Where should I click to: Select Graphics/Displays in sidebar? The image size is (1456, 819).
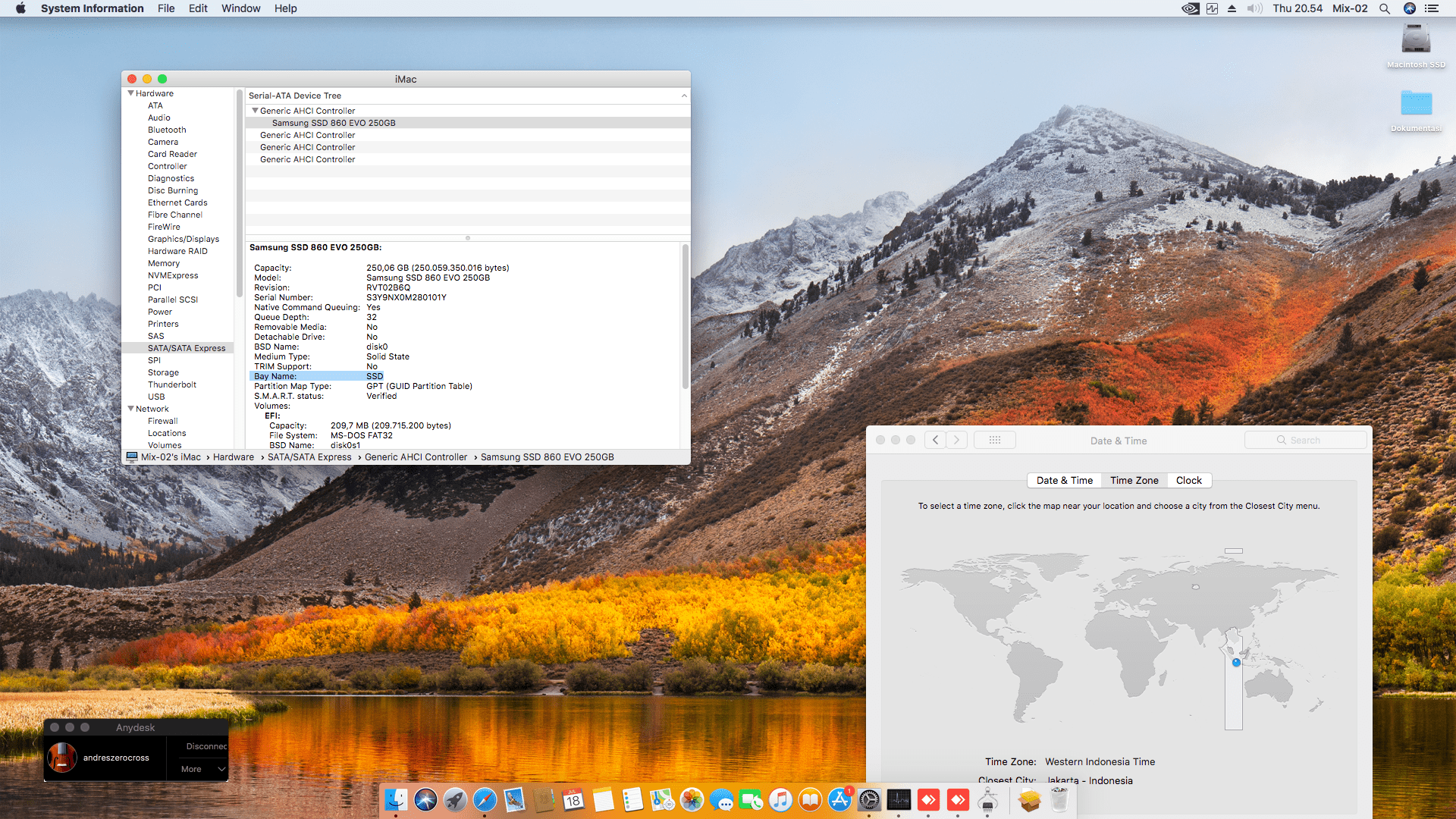(x=183, y=239)
